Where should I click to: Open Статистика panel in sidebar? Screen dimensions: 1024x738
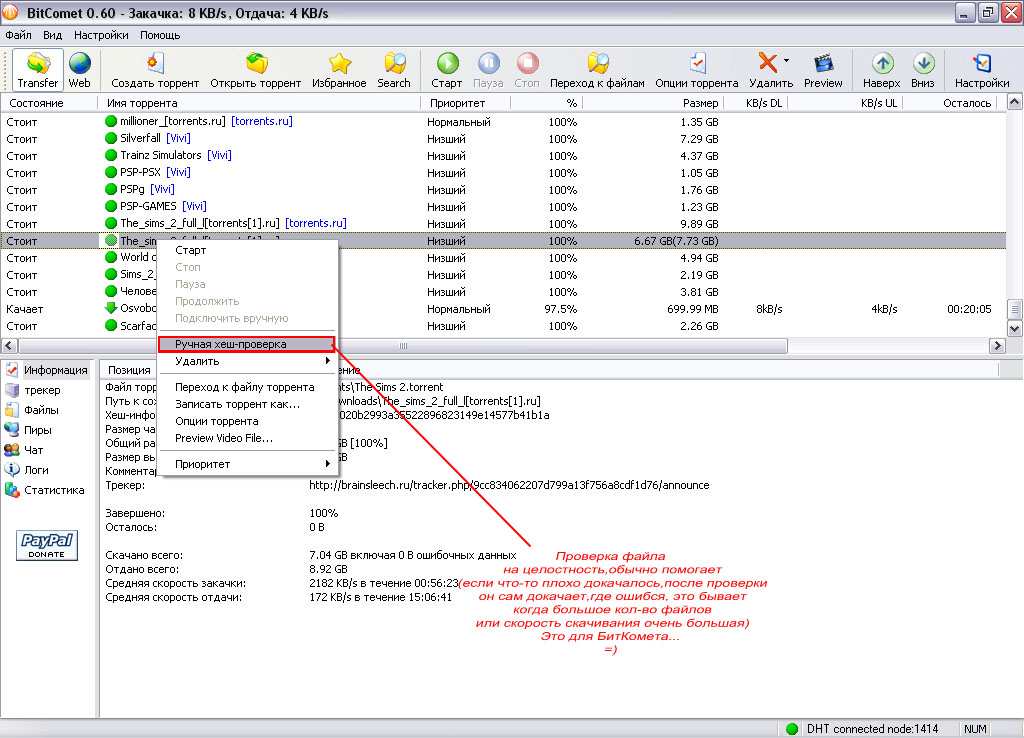click(45, 490)
